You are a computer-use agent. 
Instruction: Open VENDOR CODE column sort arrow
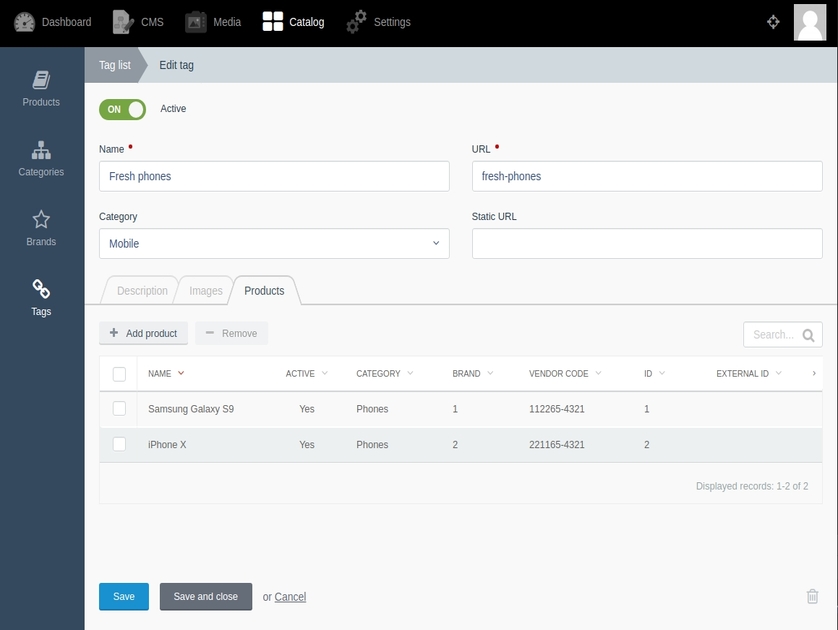coord(598,373)
